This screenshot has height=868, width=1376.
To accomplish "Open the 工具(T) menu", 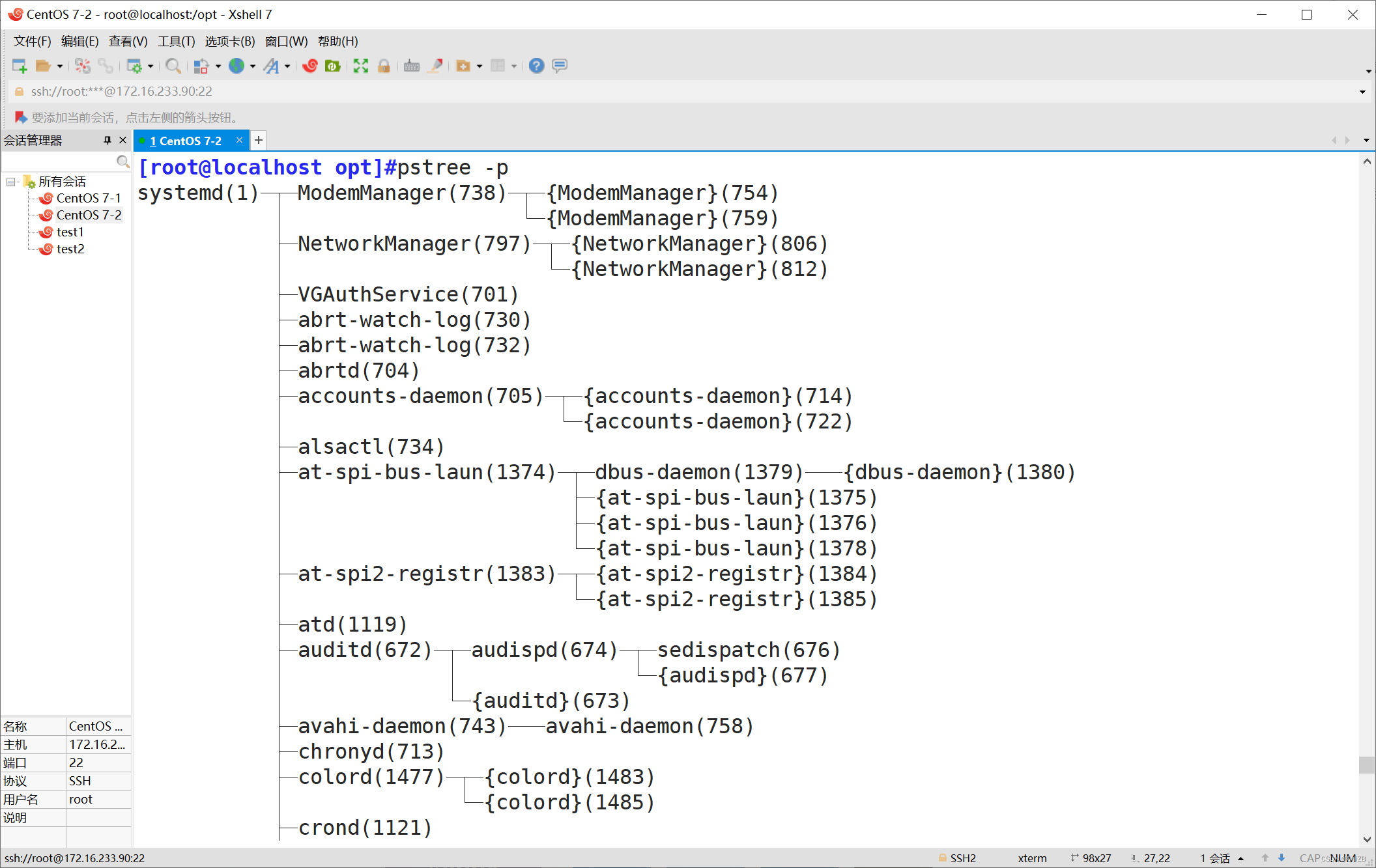I will click(176, 42).
